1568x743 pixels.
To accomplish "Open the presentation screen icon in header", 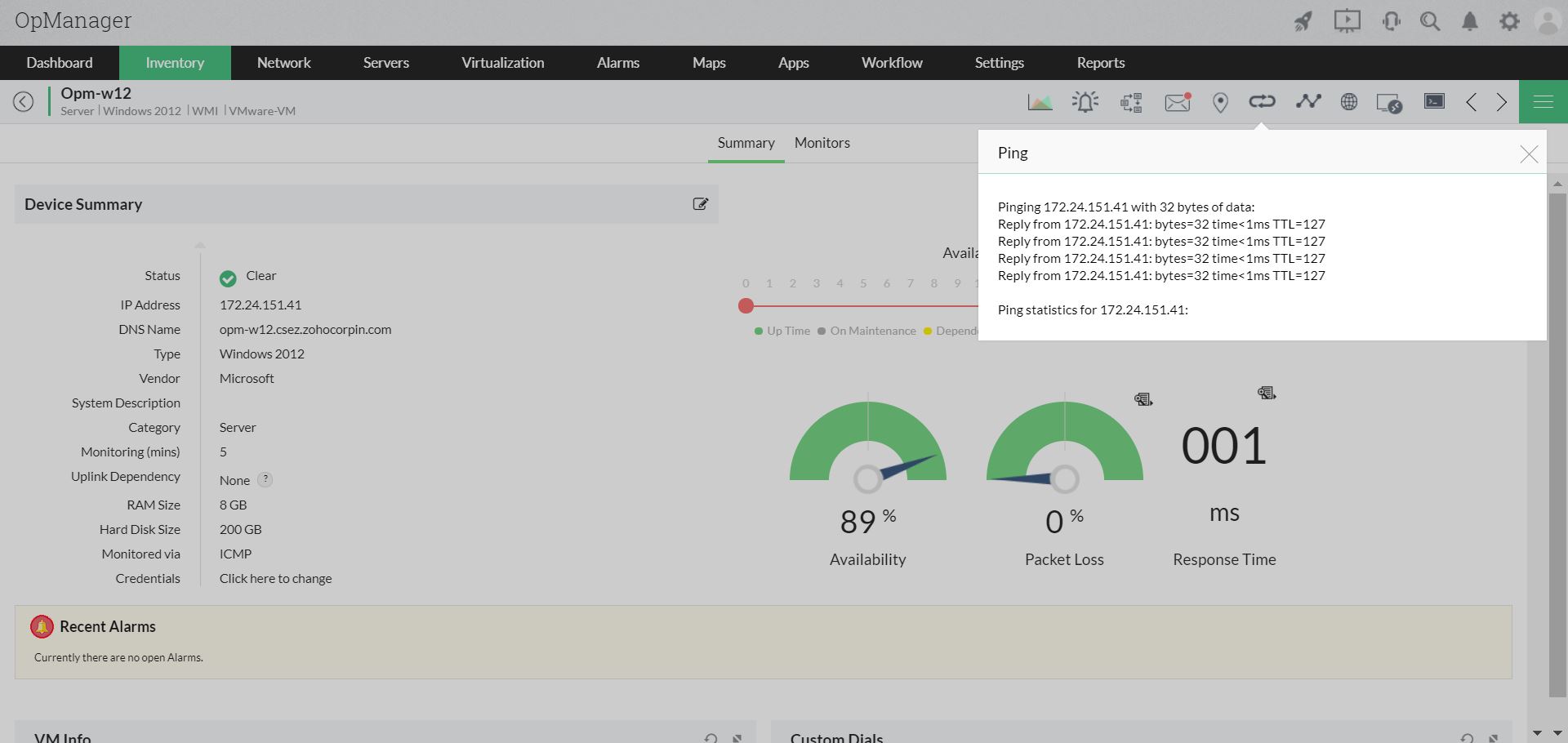I will coord(1347,21).
